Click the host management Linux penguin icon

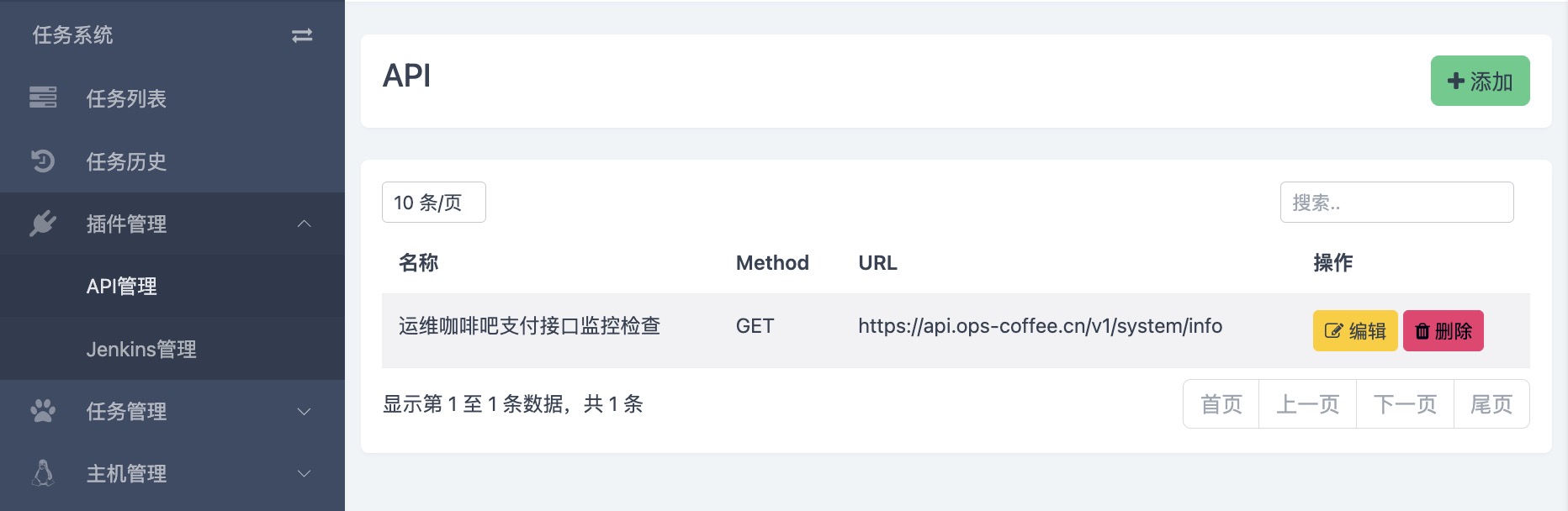[x=43, y=473]
